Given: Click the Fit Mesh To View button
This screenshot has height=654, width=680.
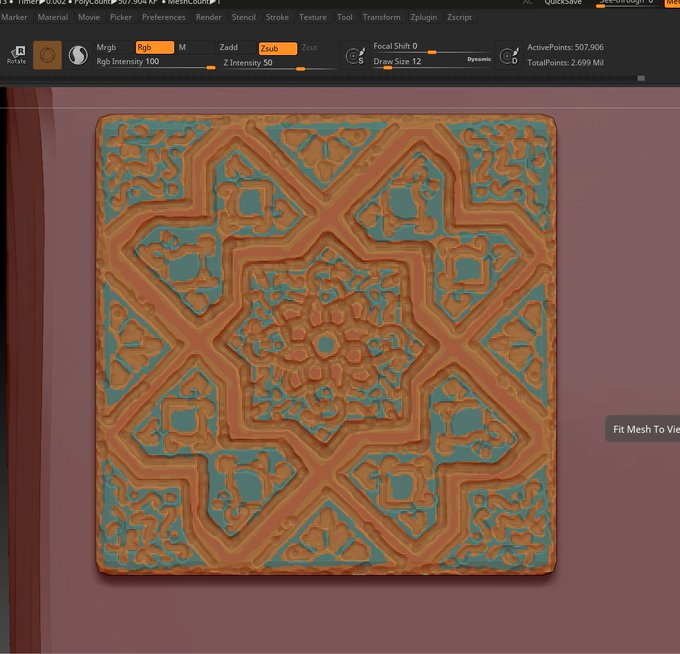Looking at the screenshot, I should [643, 429].
